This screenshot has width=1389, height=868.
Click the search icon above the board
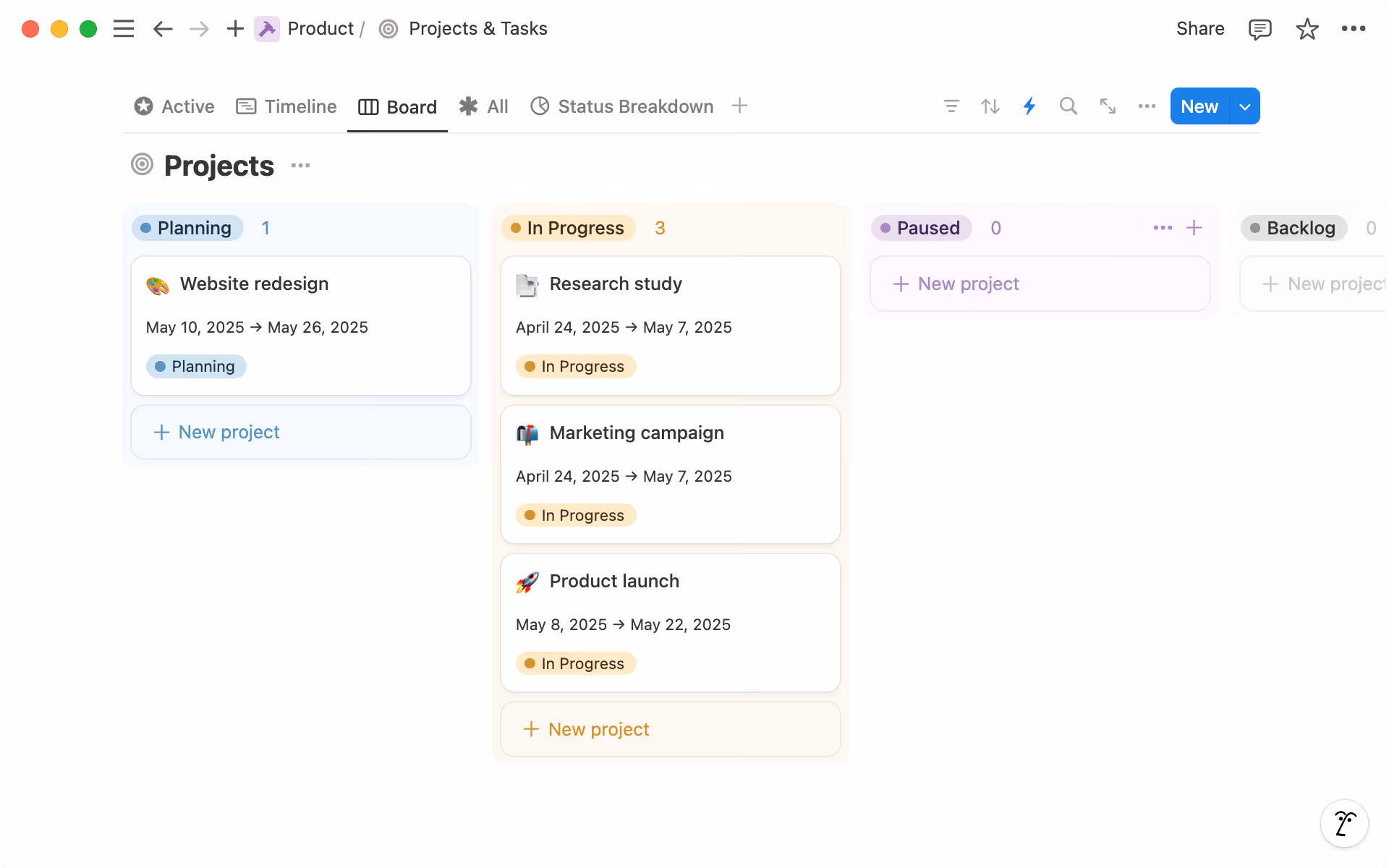1069,106
